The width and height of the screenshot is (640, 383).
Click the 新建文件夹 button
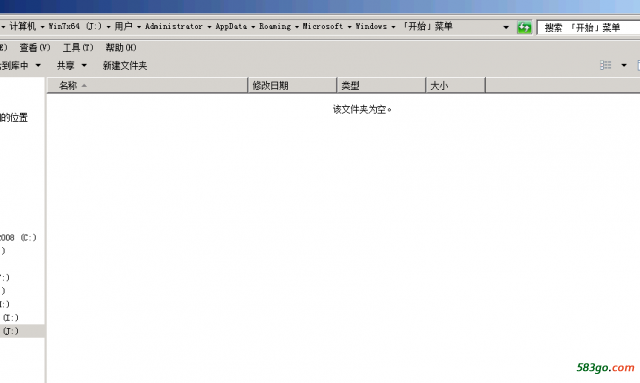(125, 65)
